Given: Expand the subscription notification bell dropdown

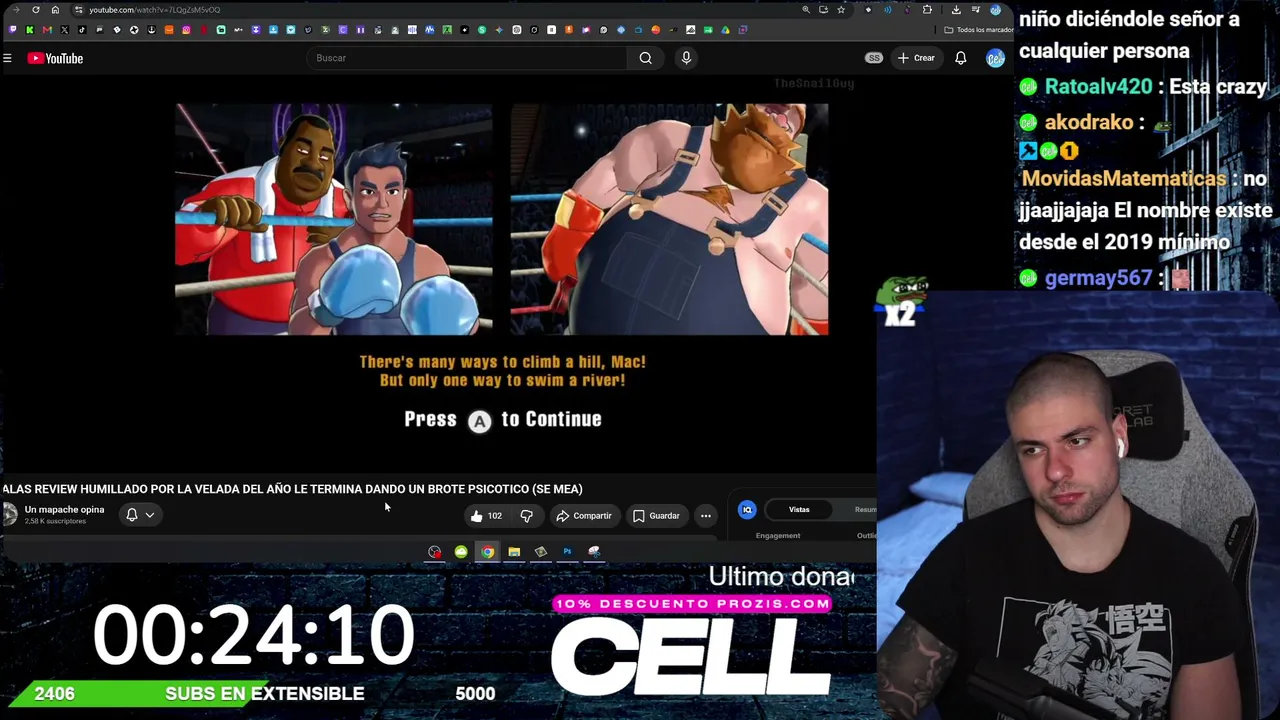Looking at the screenshot, I should 140,515.
